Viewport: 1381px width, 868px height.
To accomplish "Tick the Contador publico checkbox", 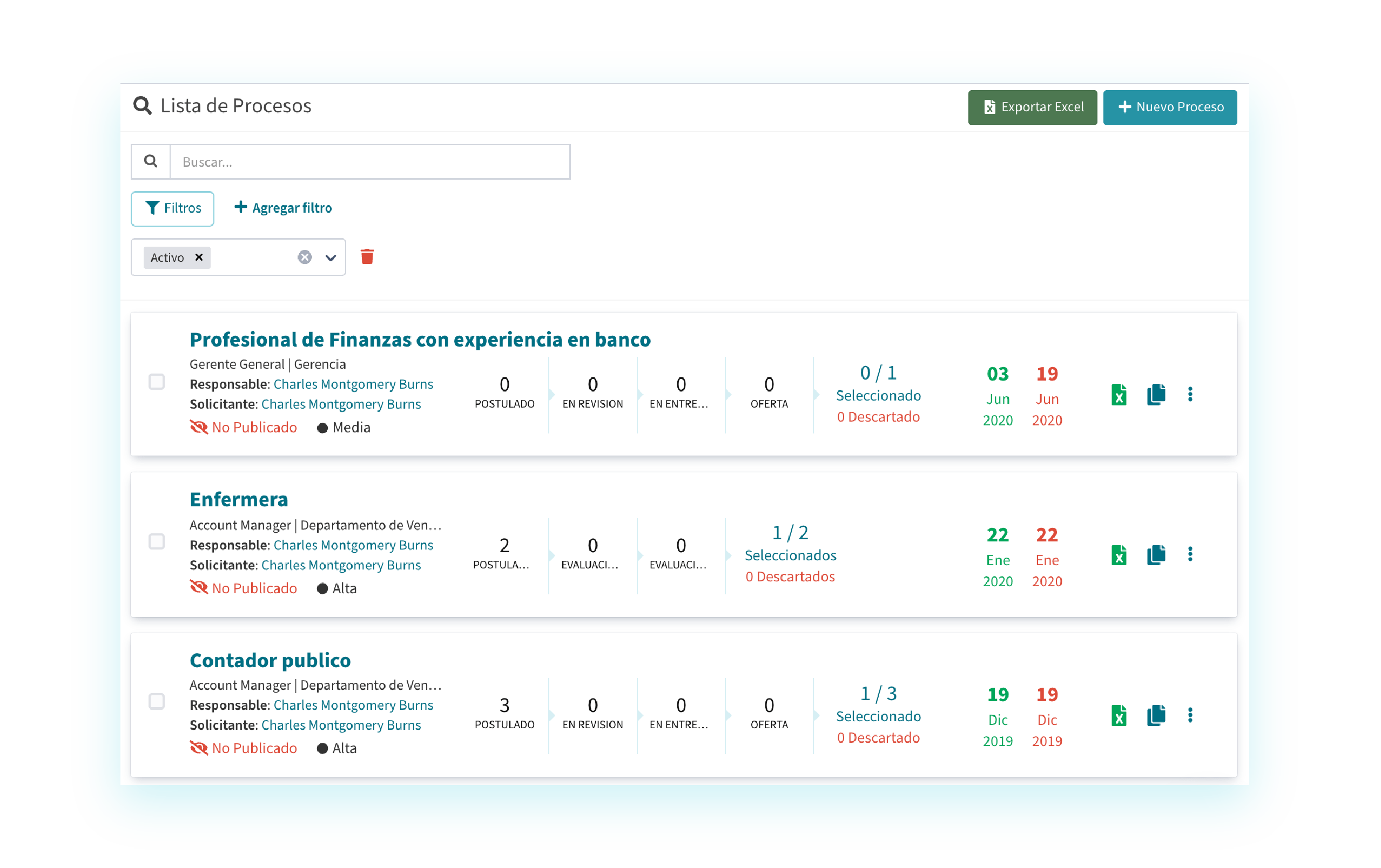I will 157,702.
